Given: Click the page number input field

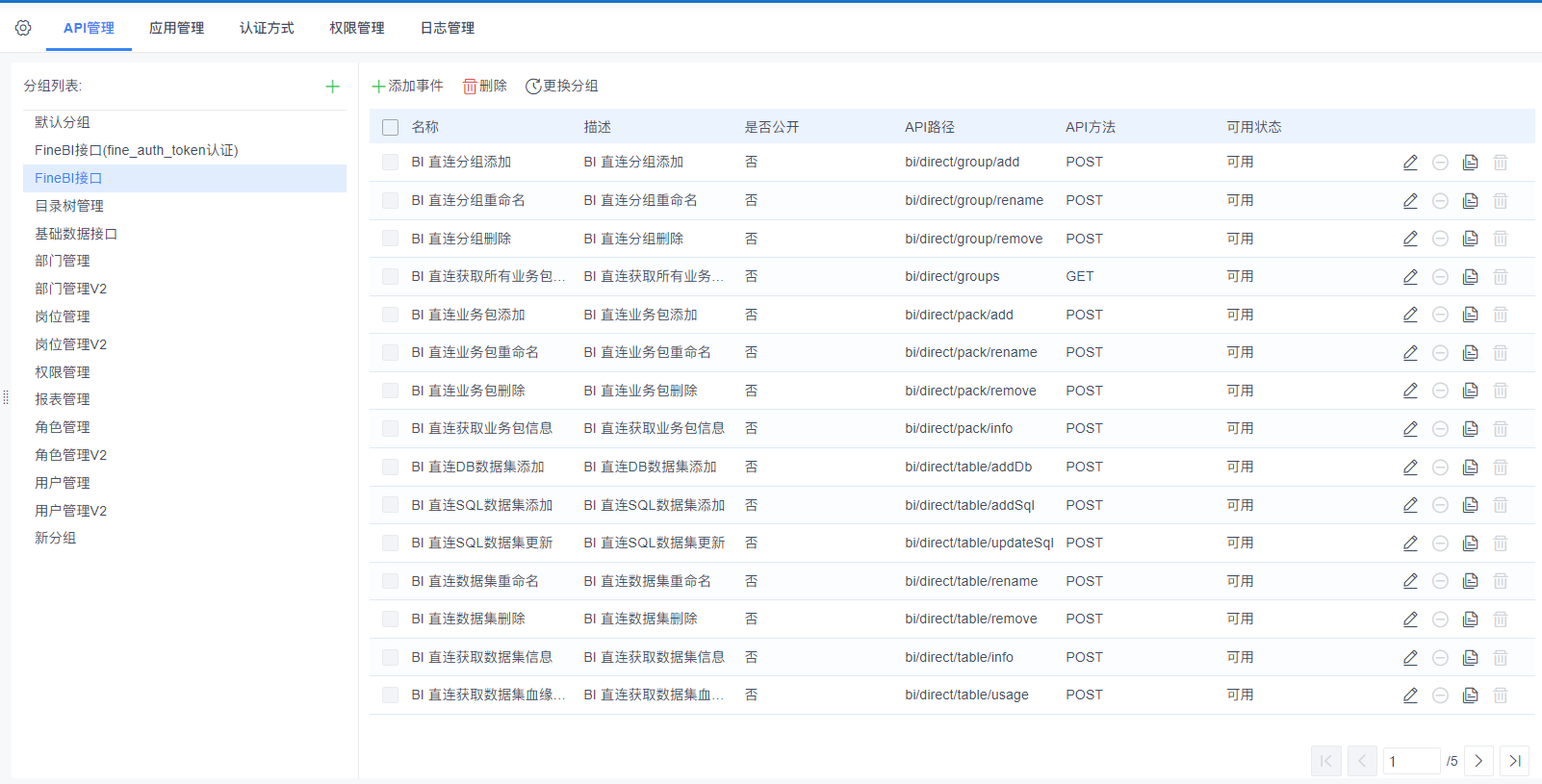Looking at the screenshot, I should point(1412,761).
